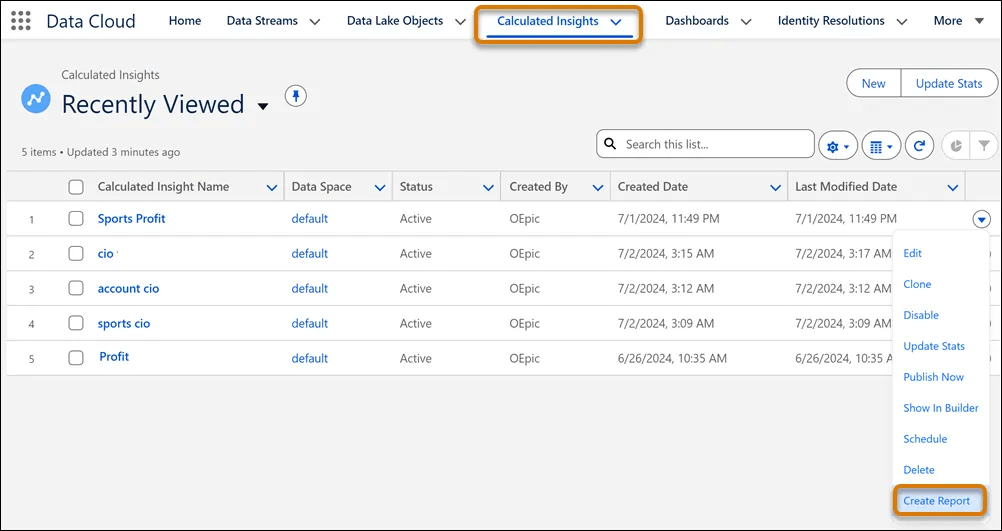Click Created Date 7/2/2024, 3:15 AM cell

665,254
